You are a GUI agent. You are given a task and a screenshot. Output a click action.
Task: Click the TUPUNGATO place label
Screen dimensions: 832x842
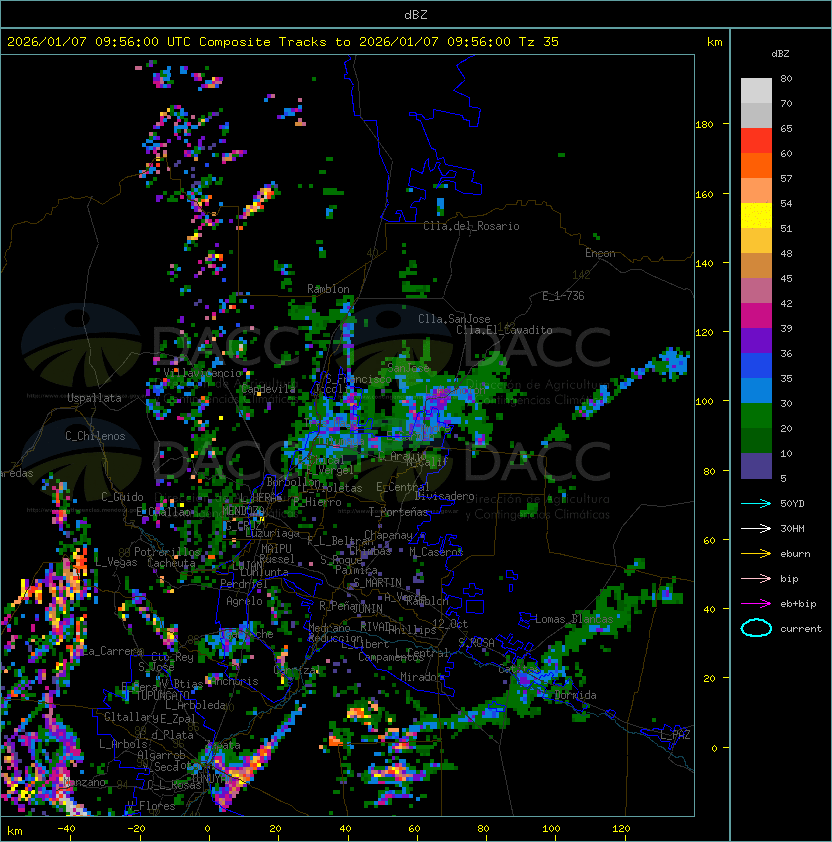click(161, 696)
